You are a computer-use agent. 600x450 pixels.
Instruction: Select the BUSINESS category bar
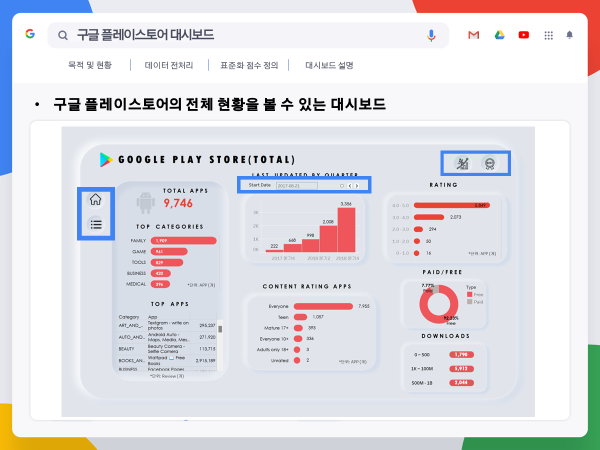(x=161, y=273)
